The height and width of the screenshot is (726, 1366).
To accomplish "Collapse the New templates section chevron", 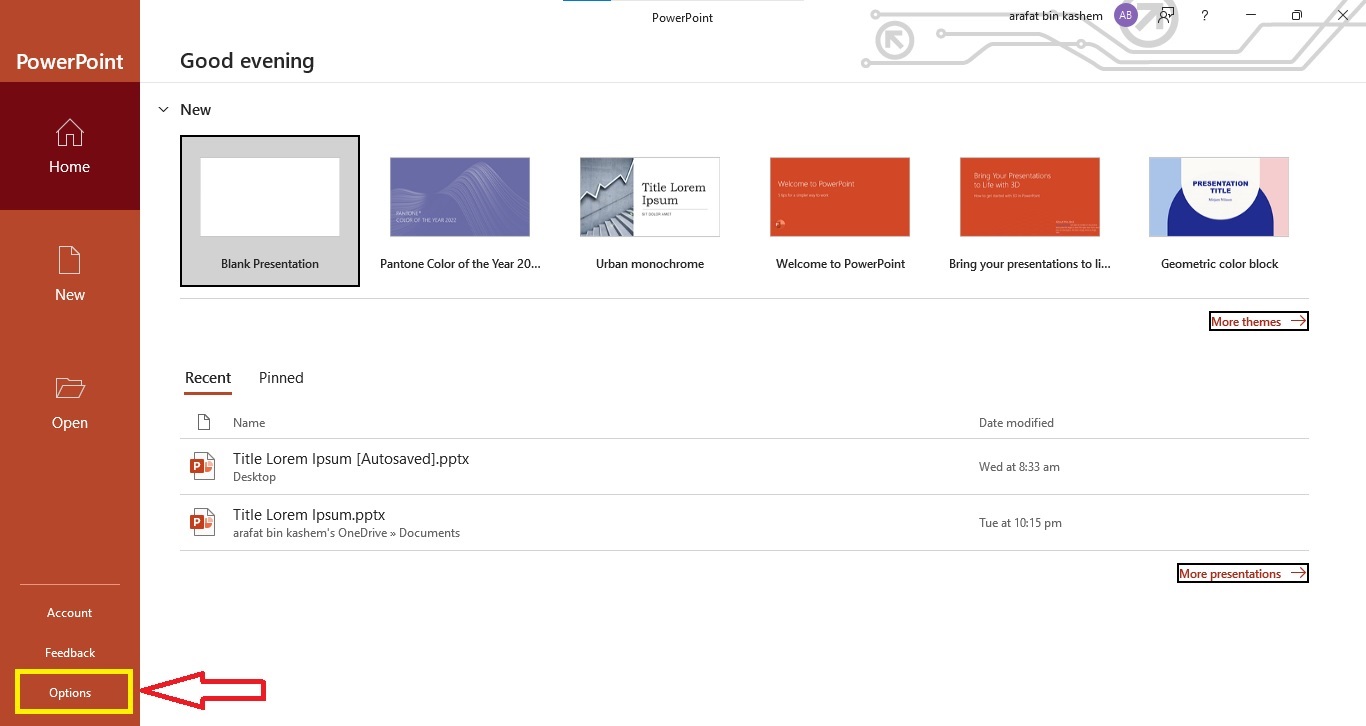I will [163, 109].
